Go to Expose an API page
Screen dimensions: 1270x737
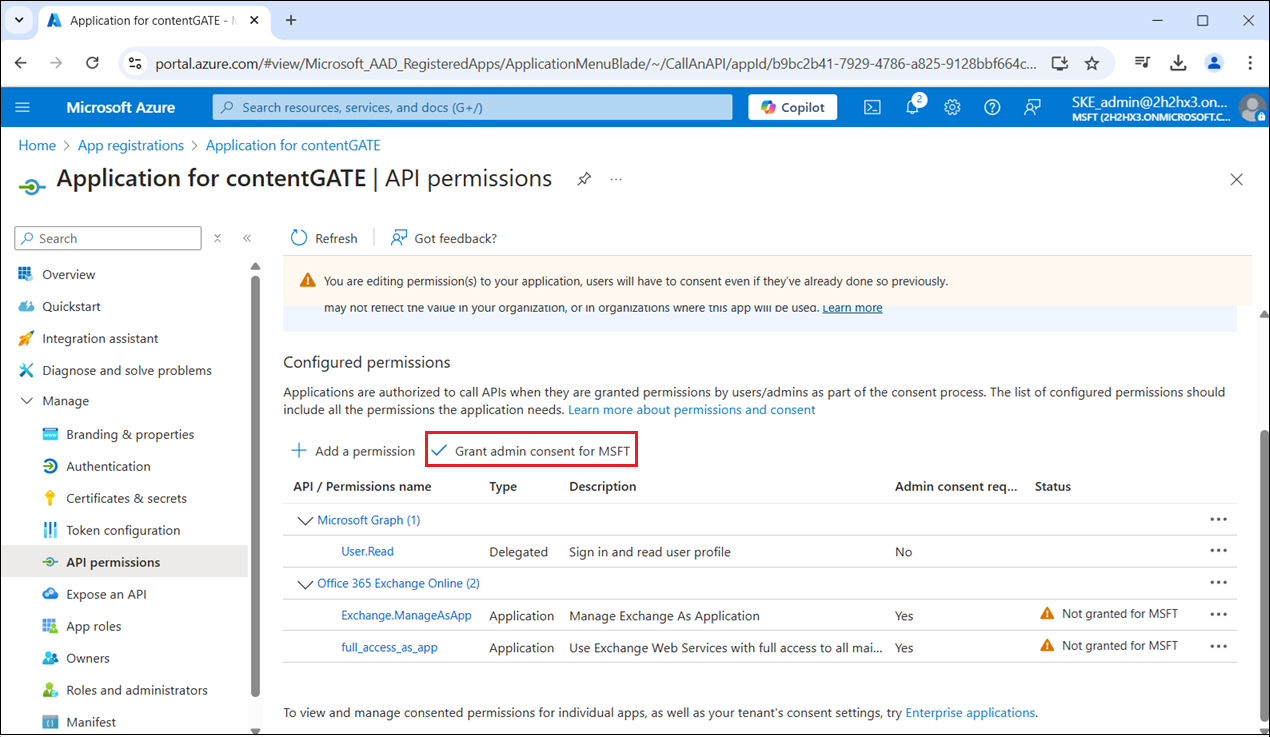coord(106,594)
